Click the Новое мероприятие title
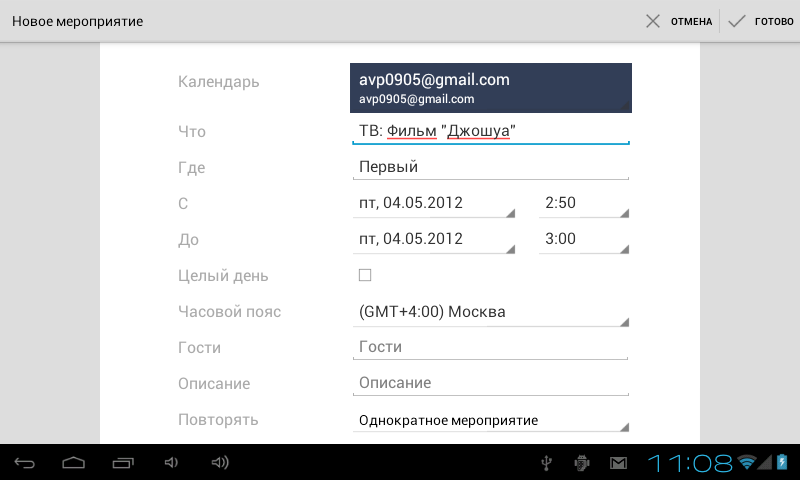Image resolution: width=800 pixels, height=480 pixels. coord(78,21)
